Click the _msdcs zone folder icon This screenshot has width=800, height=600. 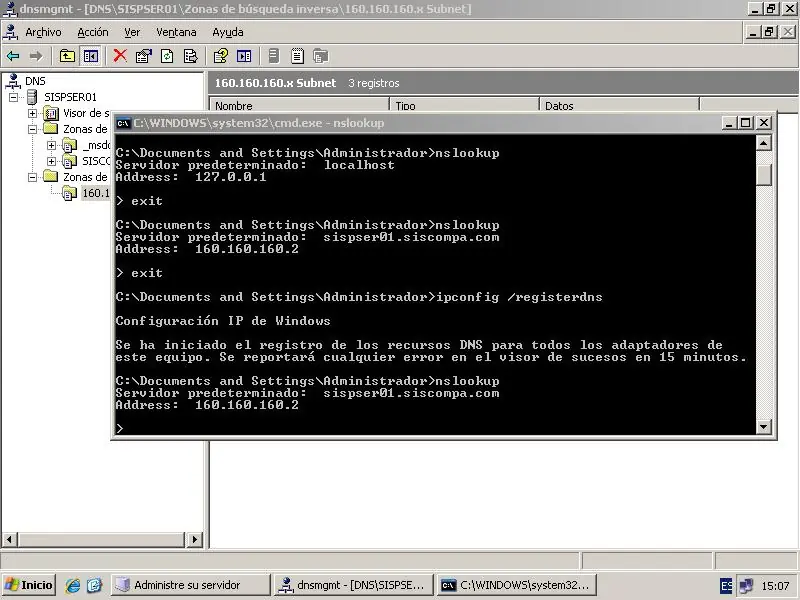click(x=70, y=145)
